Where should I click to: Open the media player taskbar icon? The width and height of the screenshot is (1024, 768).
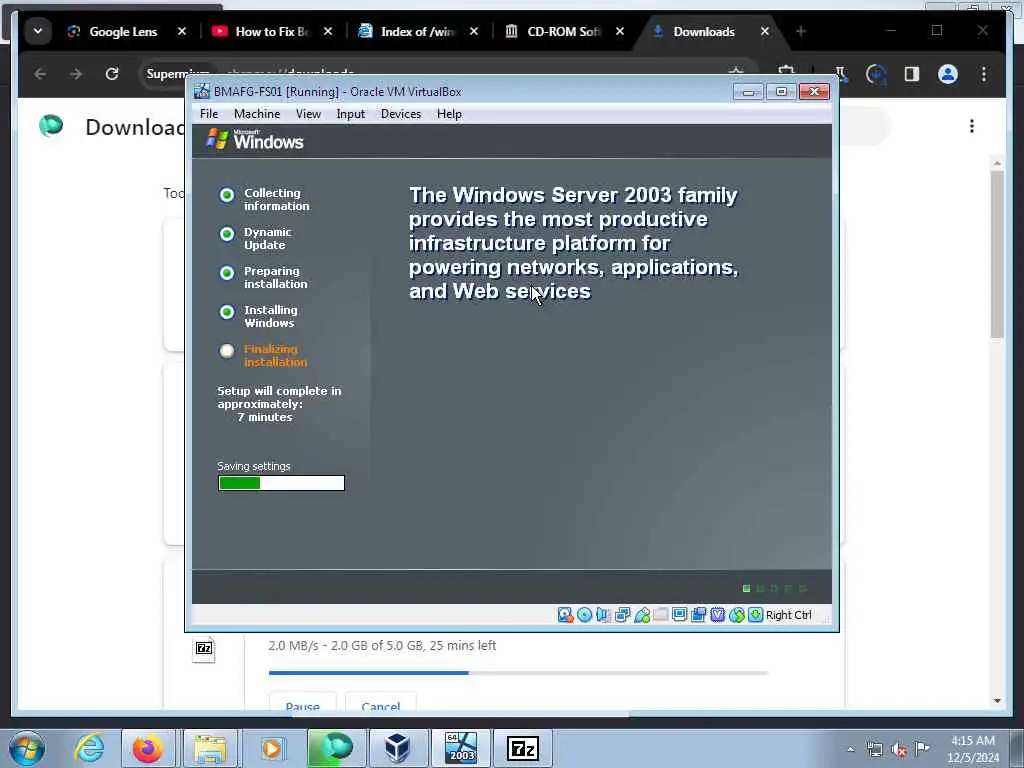coord(272,748)
